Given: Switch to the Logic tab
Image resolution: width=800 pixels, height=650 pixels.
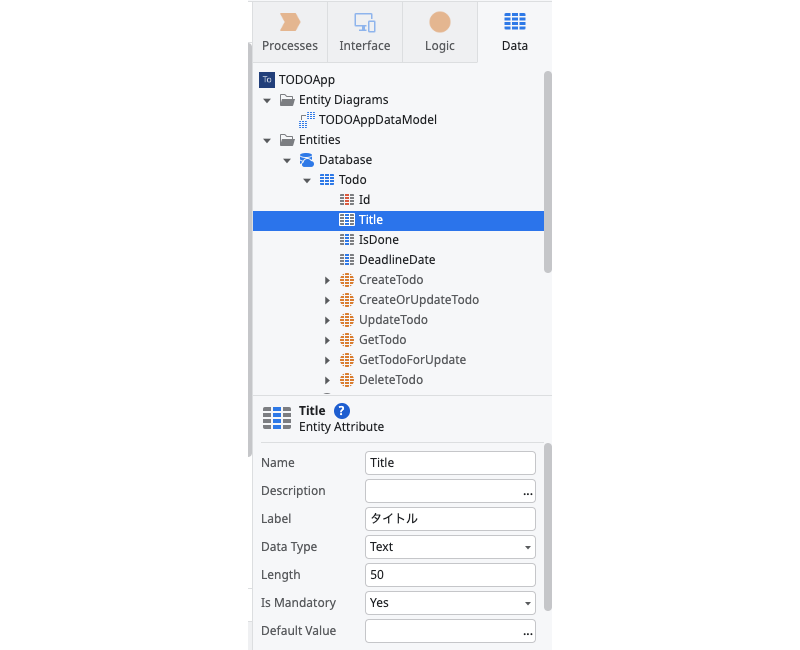Looking at the screenshot, I should tap(440, 32).
